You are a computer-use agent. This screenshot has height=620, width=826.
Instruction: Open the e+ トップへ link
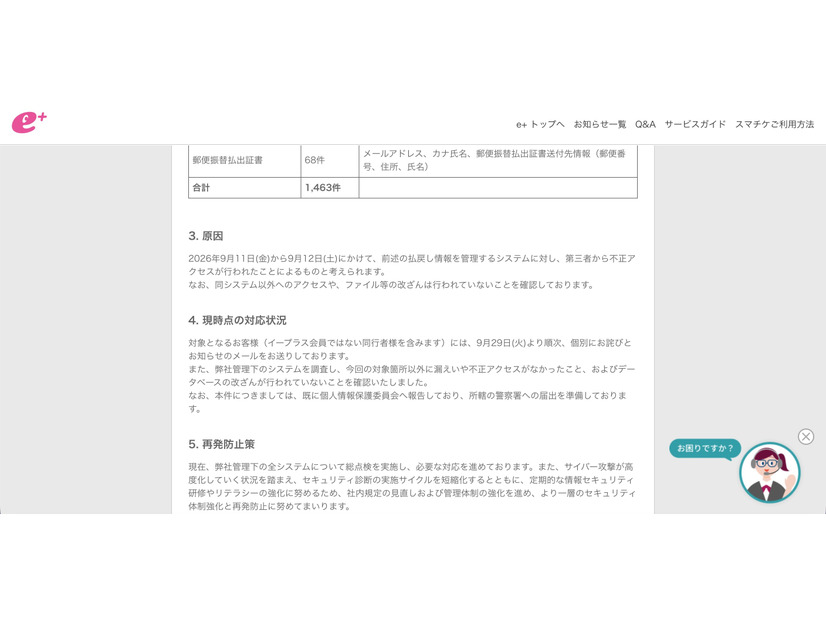[x=540, y=124]
